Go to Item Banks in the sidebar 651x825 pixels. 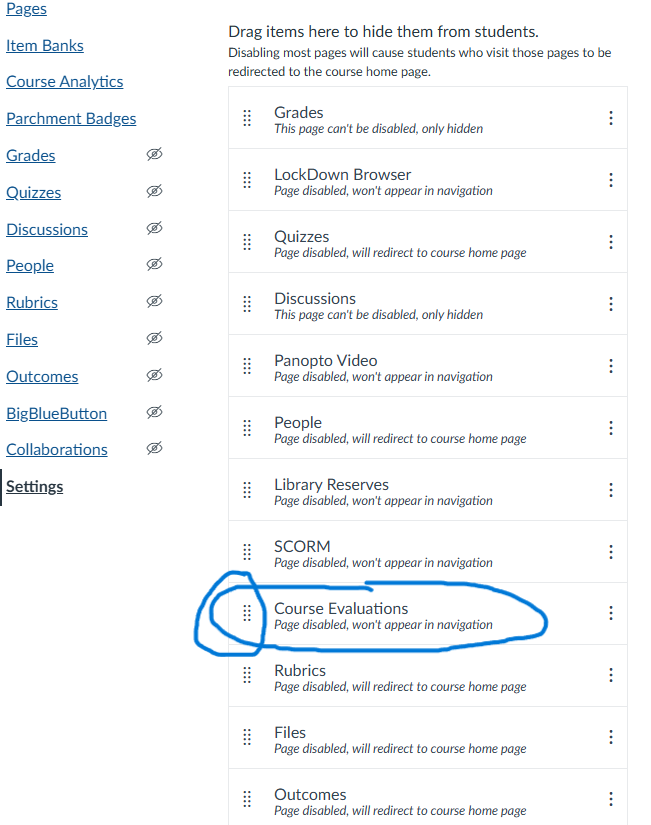click(x=45, y=46)
